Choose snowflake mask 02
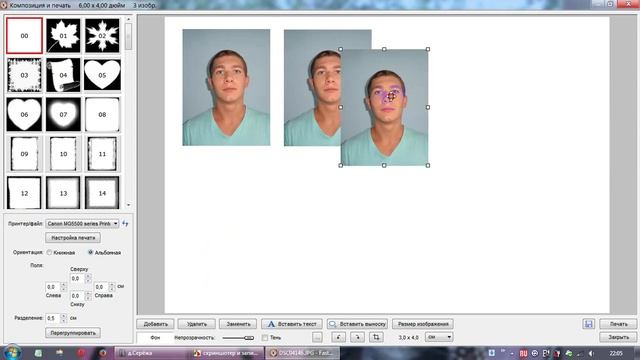The height and width of the screenshot is (360, 640). 102,36
